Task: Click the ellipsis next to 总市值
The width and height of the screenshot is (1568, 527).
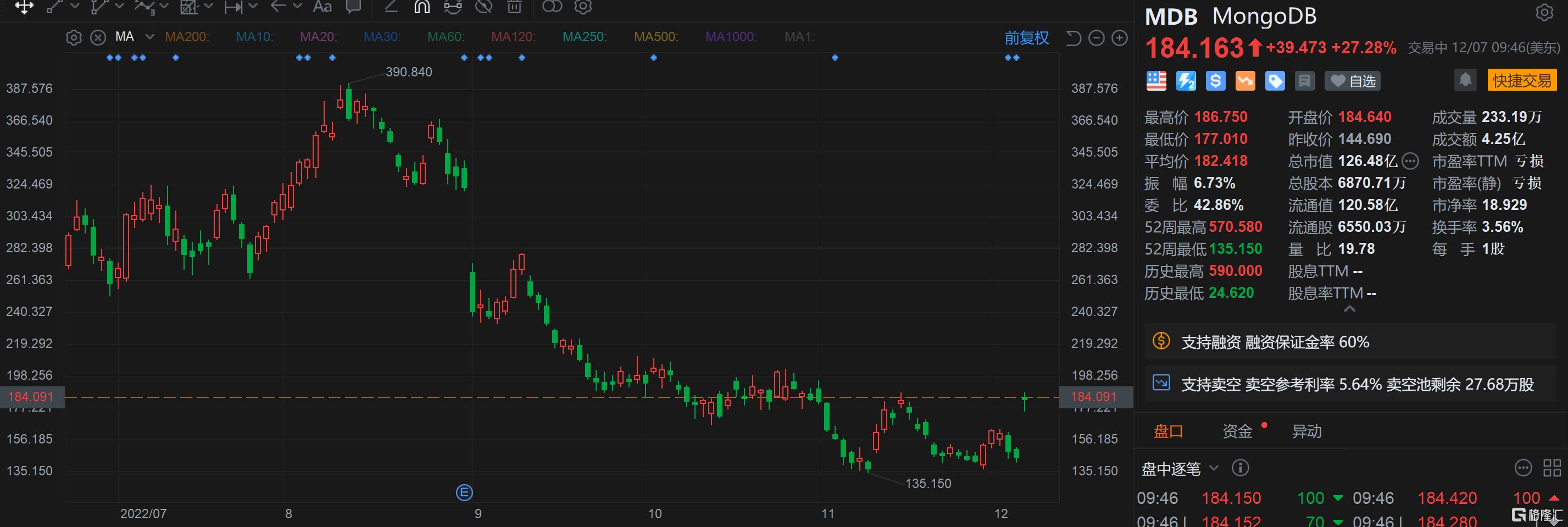Action: (1410, 161)
